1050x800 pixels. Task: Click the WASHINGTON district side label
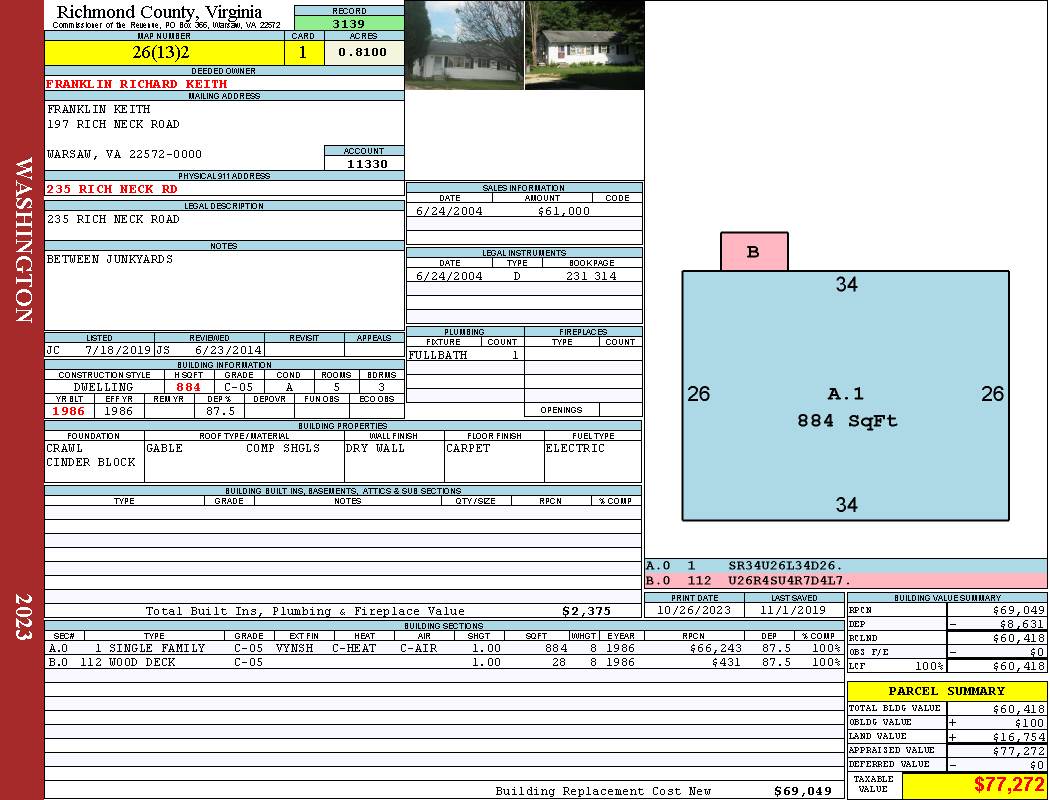[x=23, y=240]
